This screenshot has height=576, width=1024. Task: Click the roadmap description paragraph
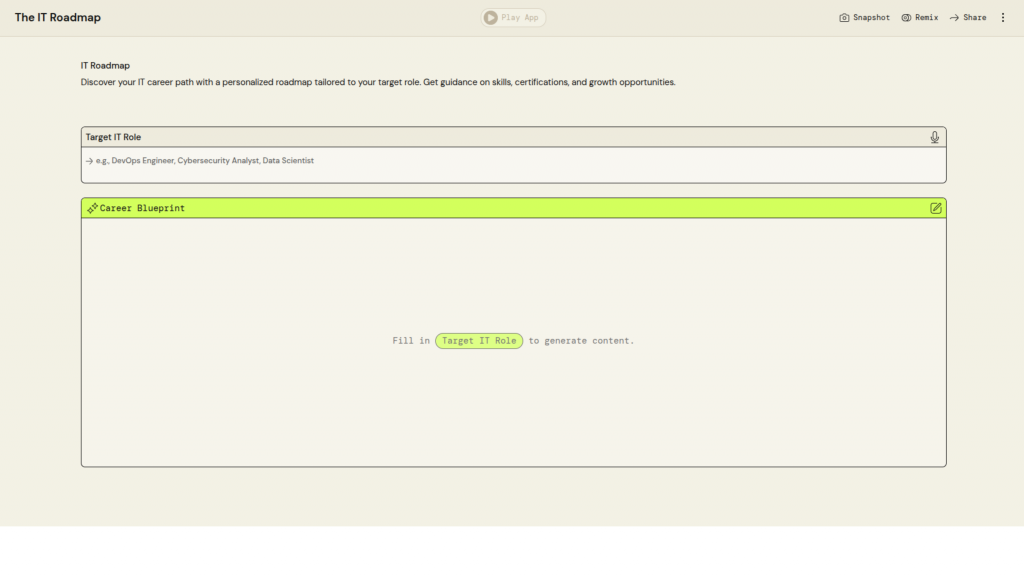point(378,82)
